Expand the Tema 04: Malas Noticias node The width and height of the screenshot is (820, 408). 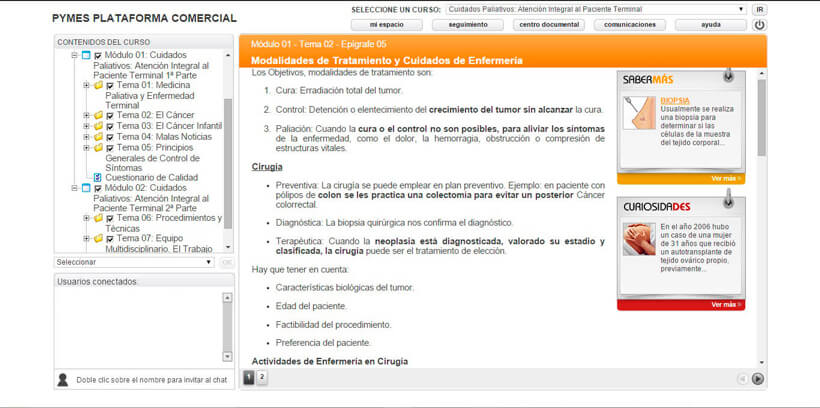click(x=86, y=137)
